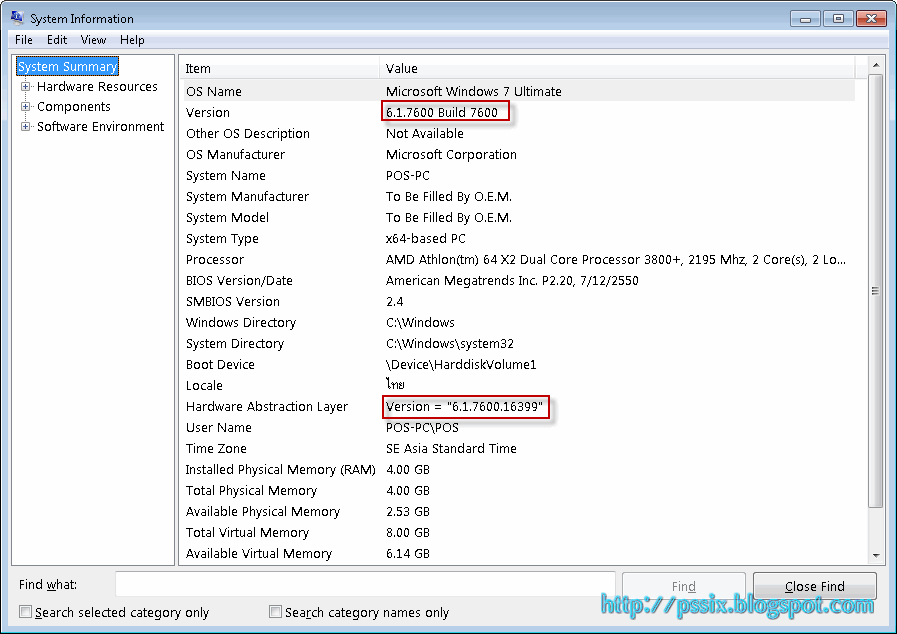Screen dimensions: 897x634
Task: Select the Boot Device row
Action: click(x=518, y=364)
